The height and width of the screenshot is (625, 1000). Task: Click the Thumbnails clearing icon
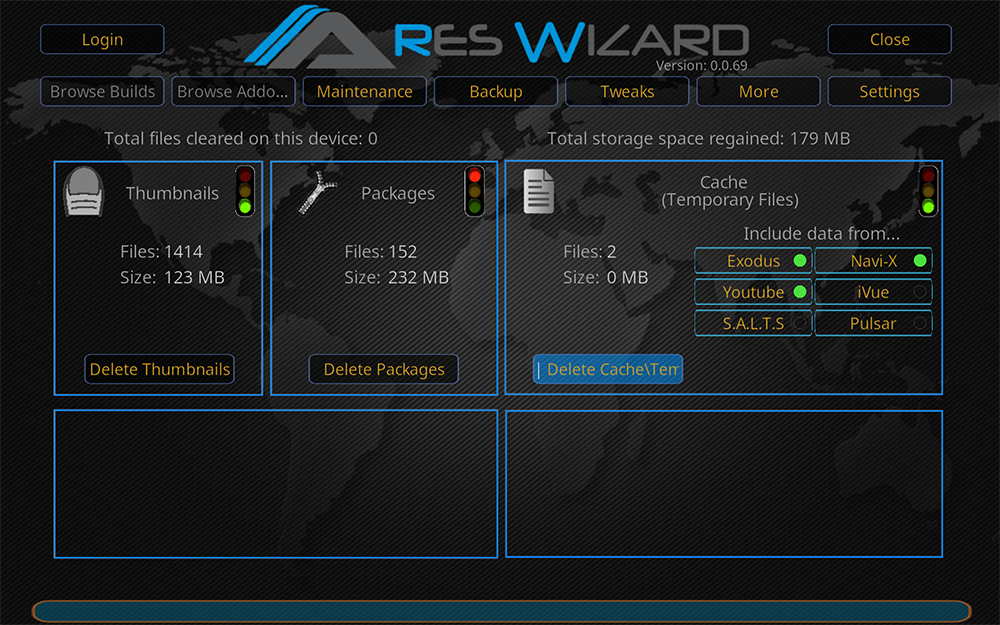[84, 192]
